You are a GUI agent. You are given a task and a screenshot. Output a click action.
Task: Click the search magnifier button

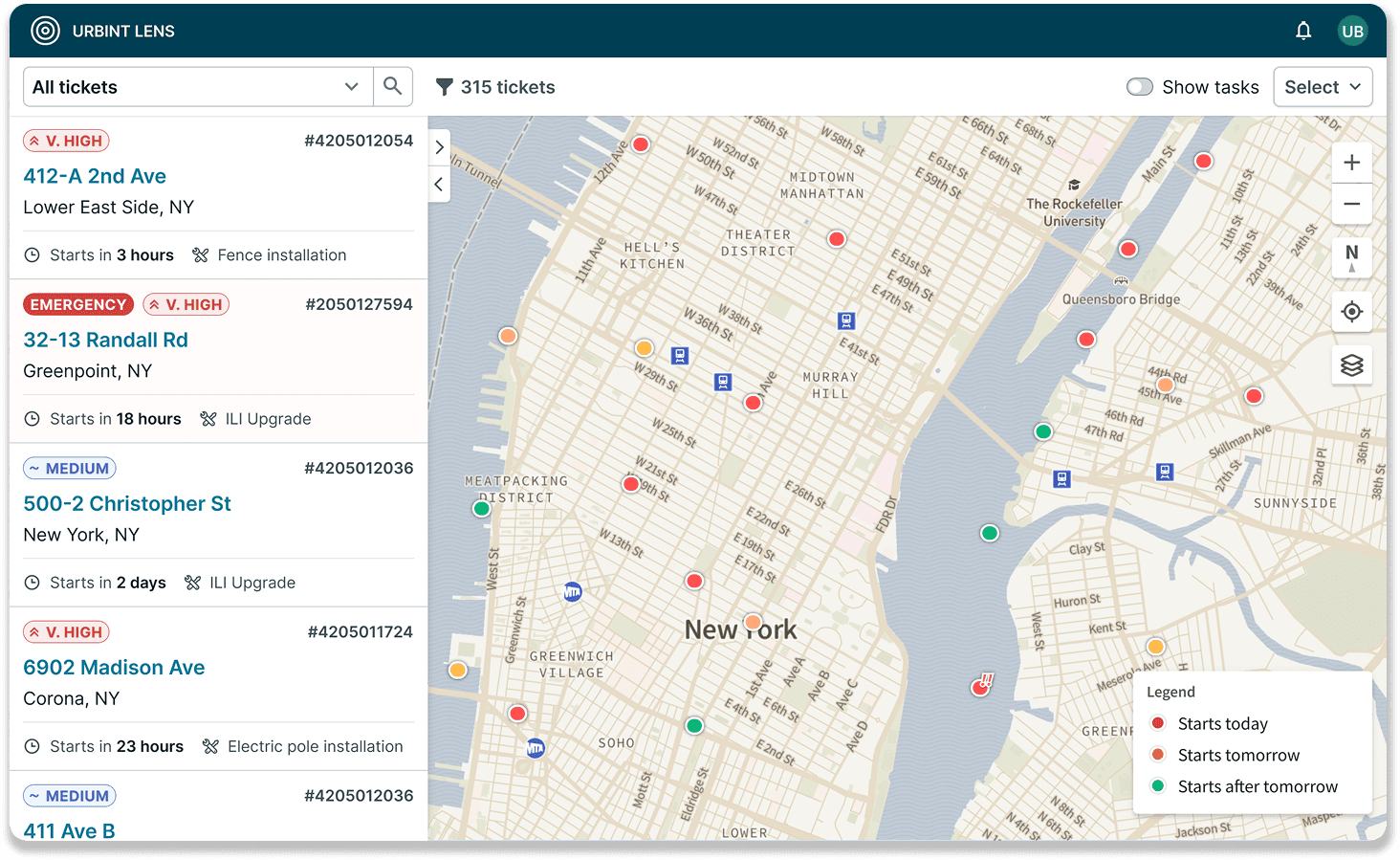pos(392,86)
